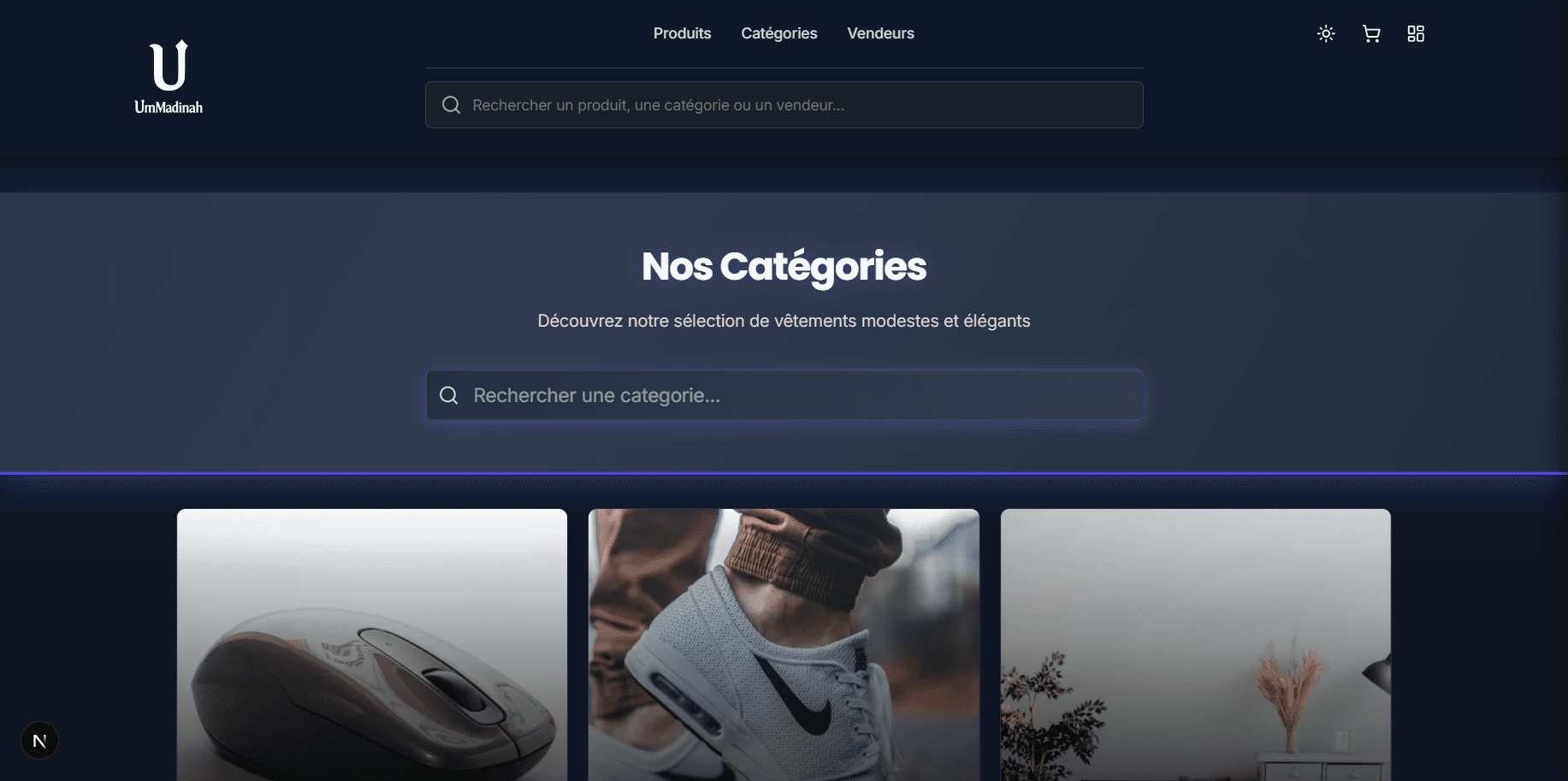Open the Catégories menu item

pyautogui.click(x=779, y=33)
